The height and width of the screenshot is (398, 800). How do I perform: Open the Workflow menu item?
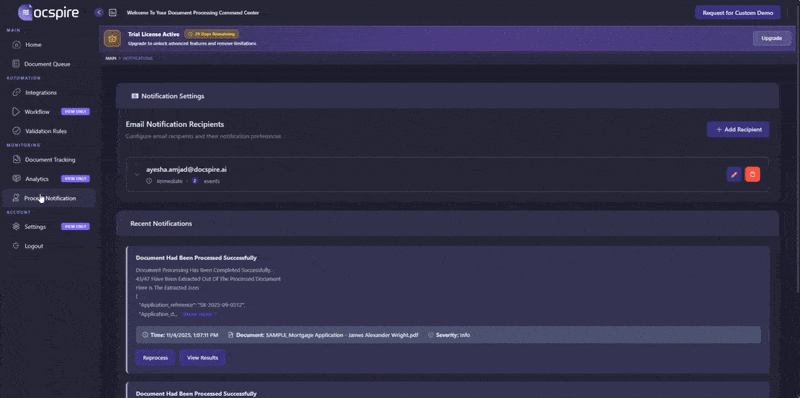point(37,112)
